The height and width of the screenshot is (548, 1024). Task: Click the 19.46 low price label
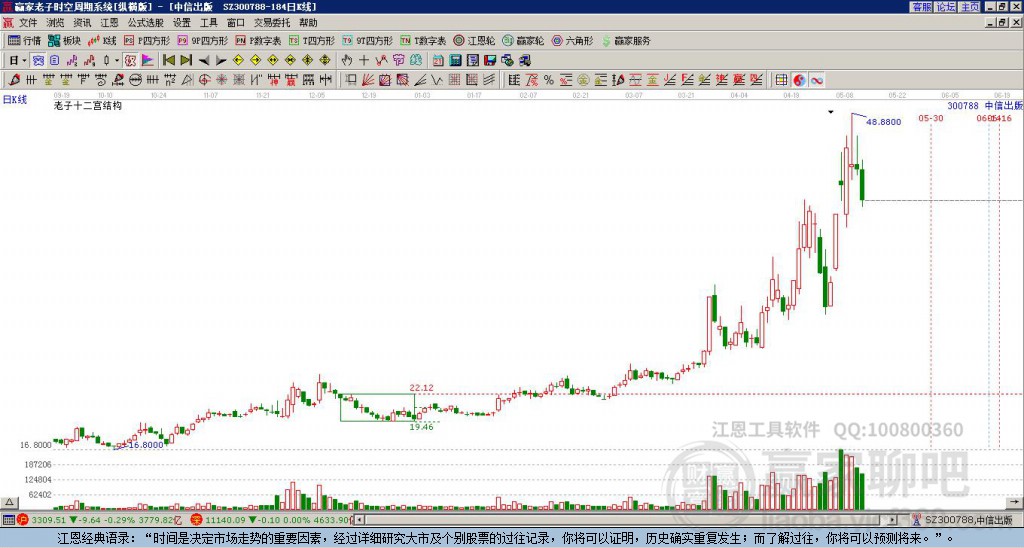421,427
